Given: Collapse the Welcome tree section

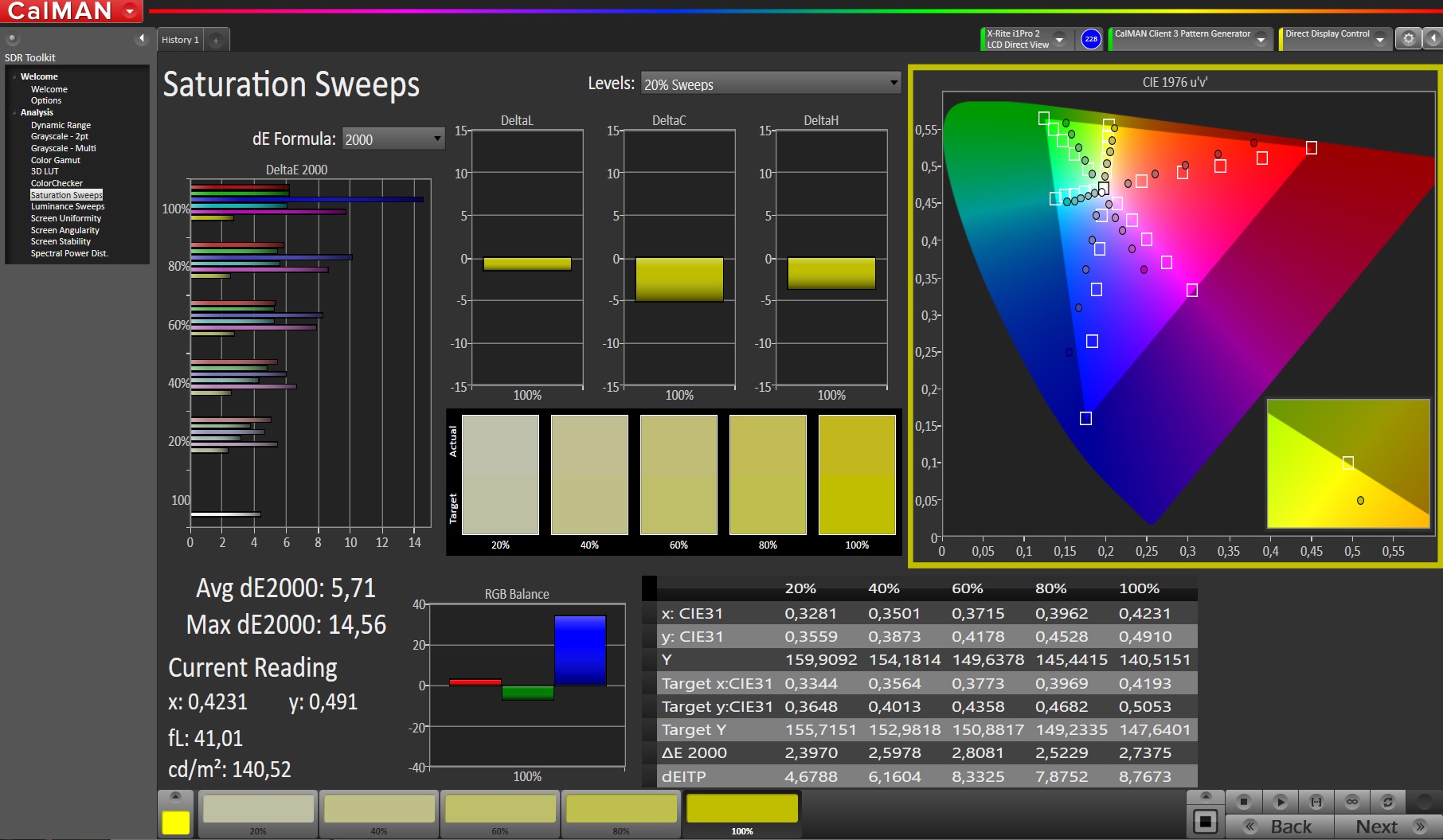Looking at the screenshot, I should [x=14, y=77].
